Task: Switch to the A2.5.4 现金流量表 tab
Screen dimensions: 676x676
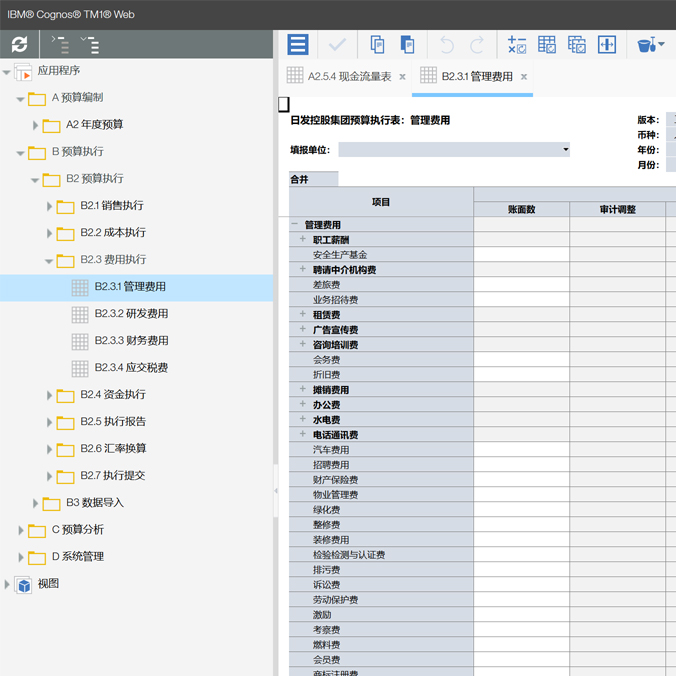Action: coord(349,76)
